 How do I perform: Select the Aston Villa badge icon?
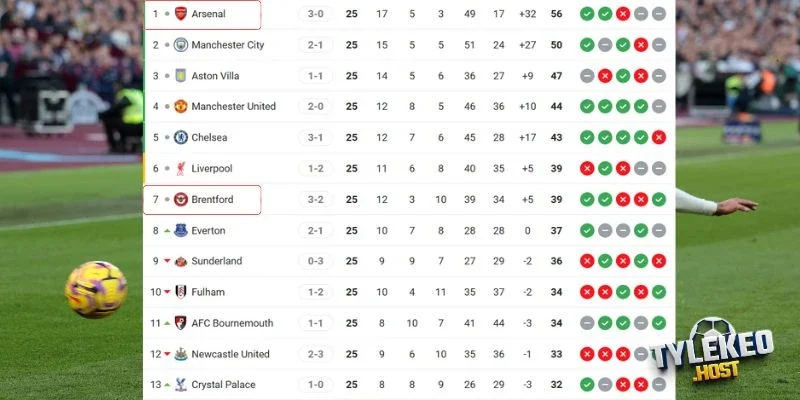(x=181, y=76)
